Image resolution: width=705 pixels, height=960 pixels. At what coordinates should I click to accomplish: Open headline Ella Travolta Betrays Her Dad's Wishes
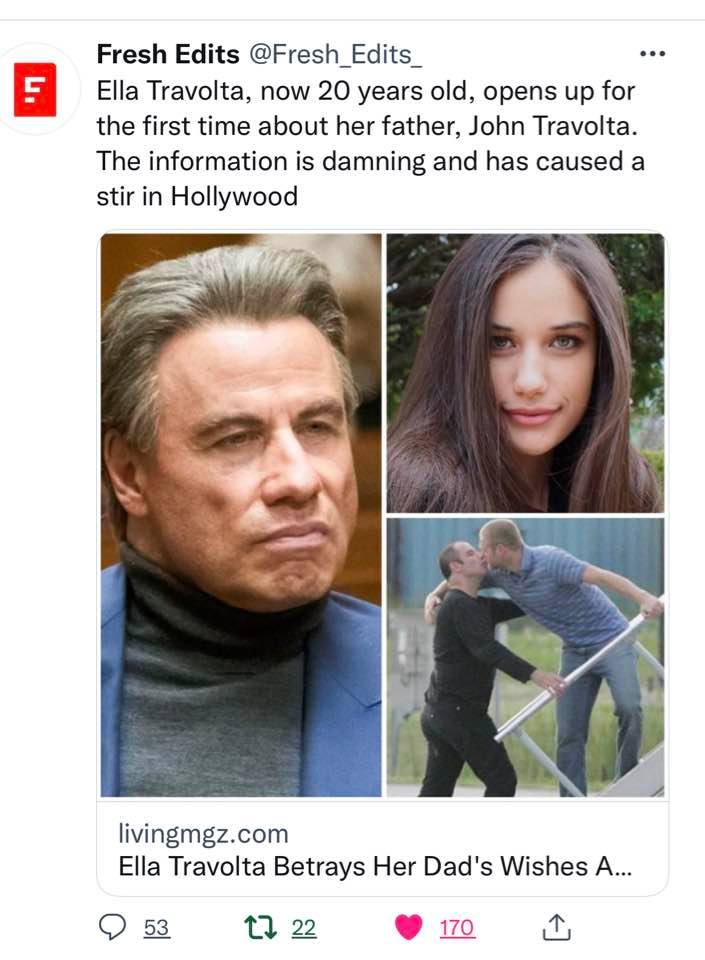375,866
